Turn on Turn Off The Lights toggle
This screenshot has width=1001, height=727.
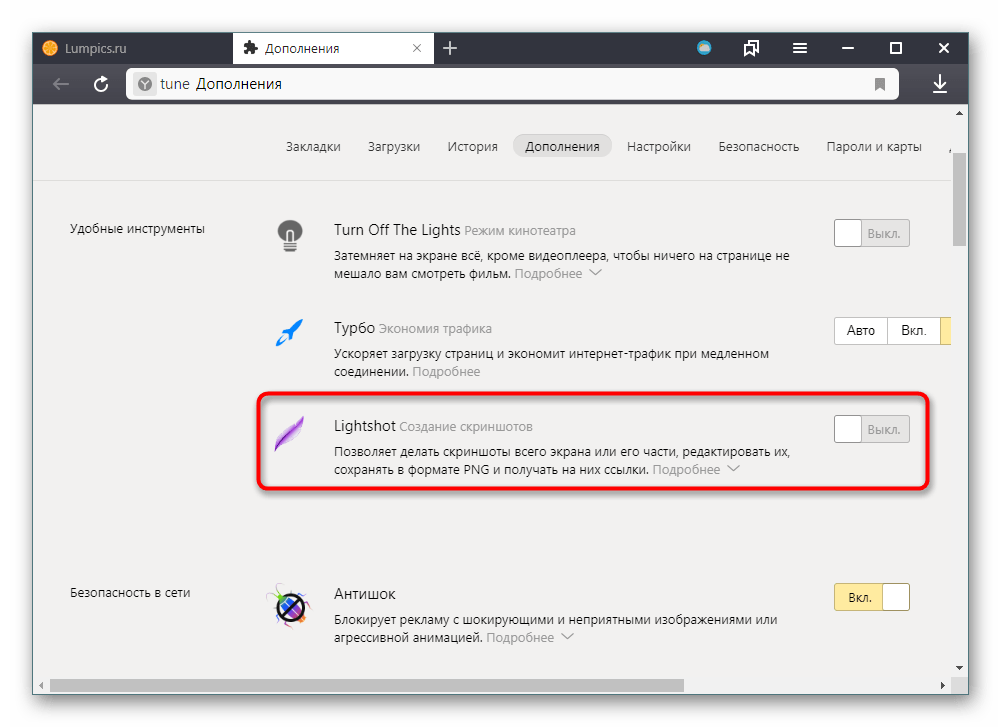click(871, 234)
